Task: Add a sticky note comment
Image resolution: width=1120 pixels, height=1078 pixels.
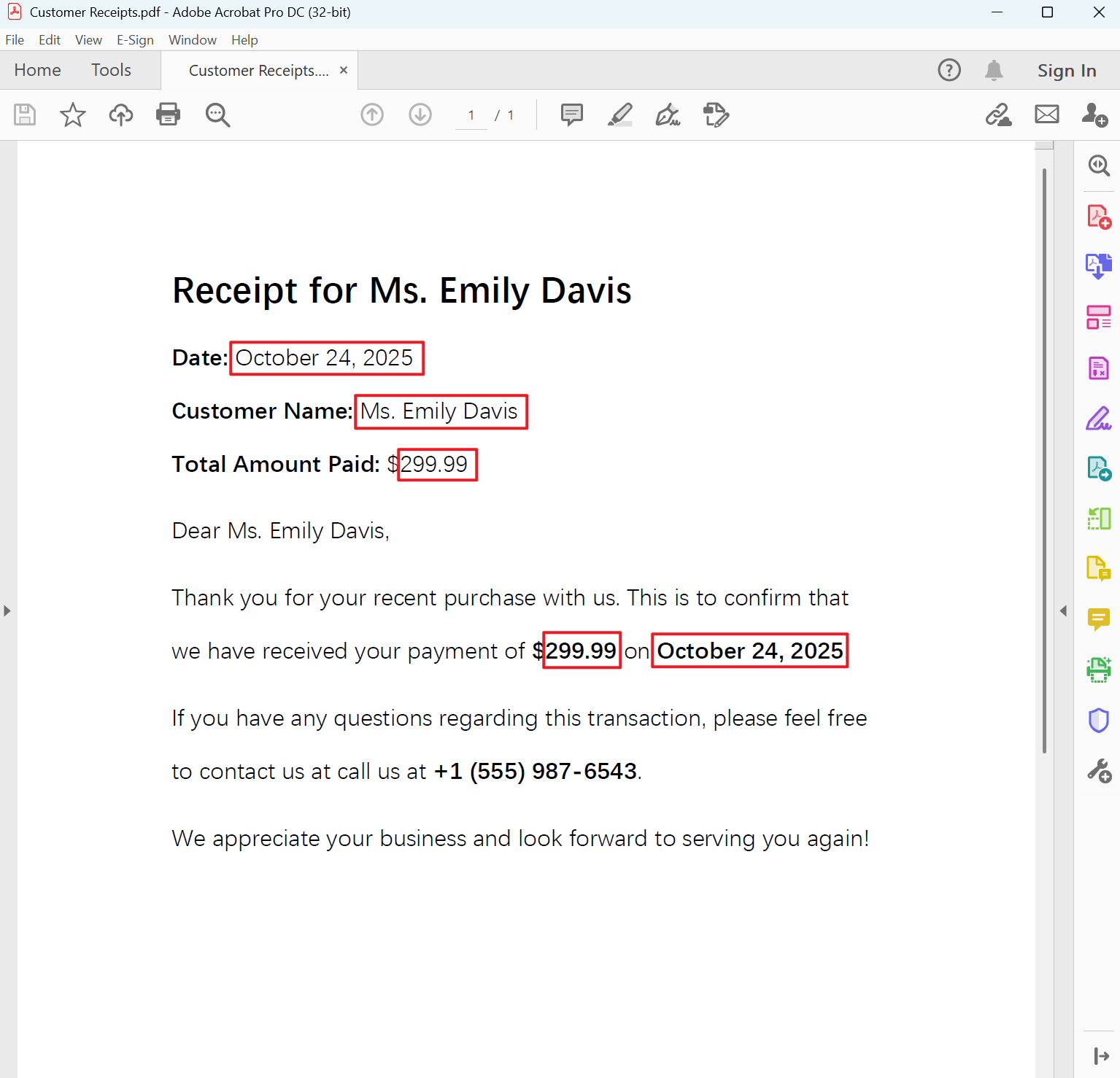Action: pos(571,115)
